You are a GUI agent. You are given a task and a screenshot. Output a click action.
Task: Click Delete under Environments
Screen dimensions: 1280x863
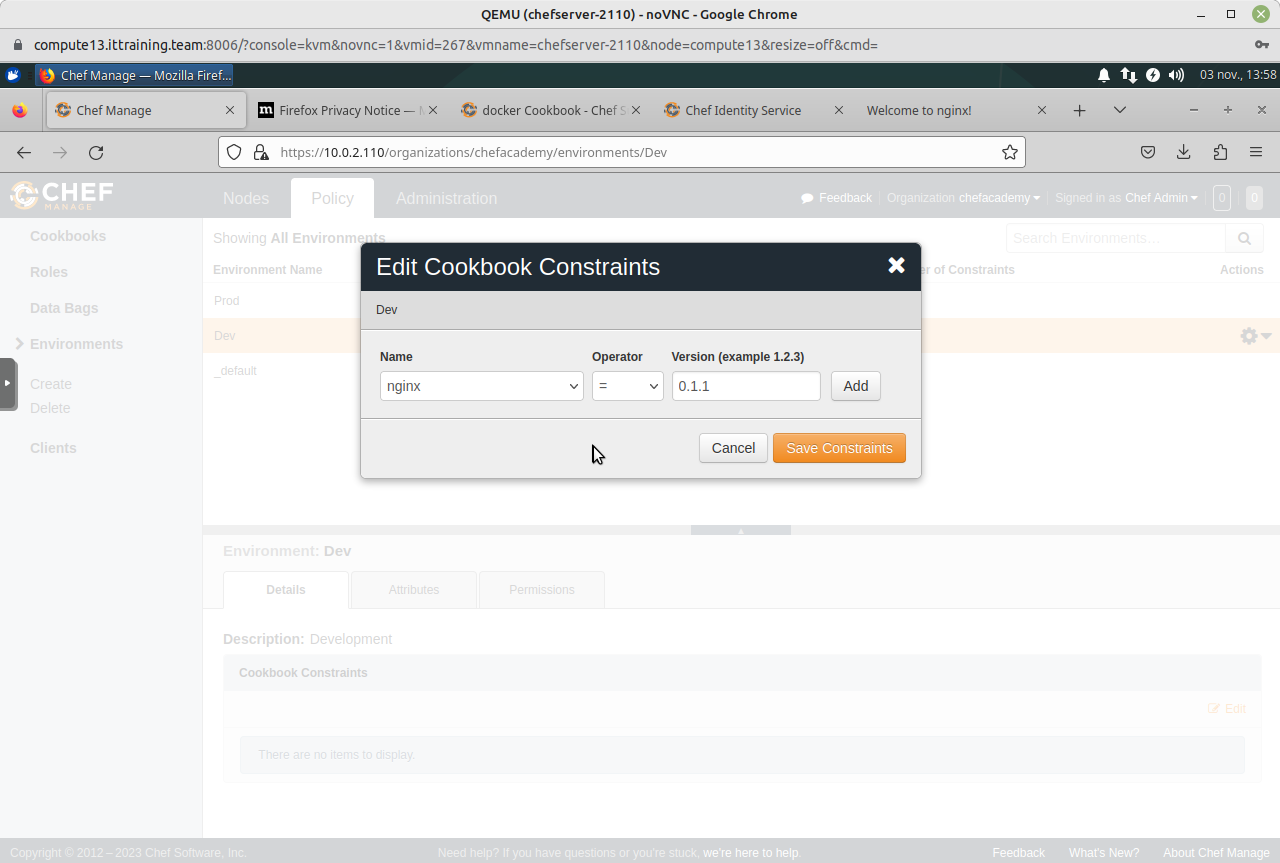point(50,408)
